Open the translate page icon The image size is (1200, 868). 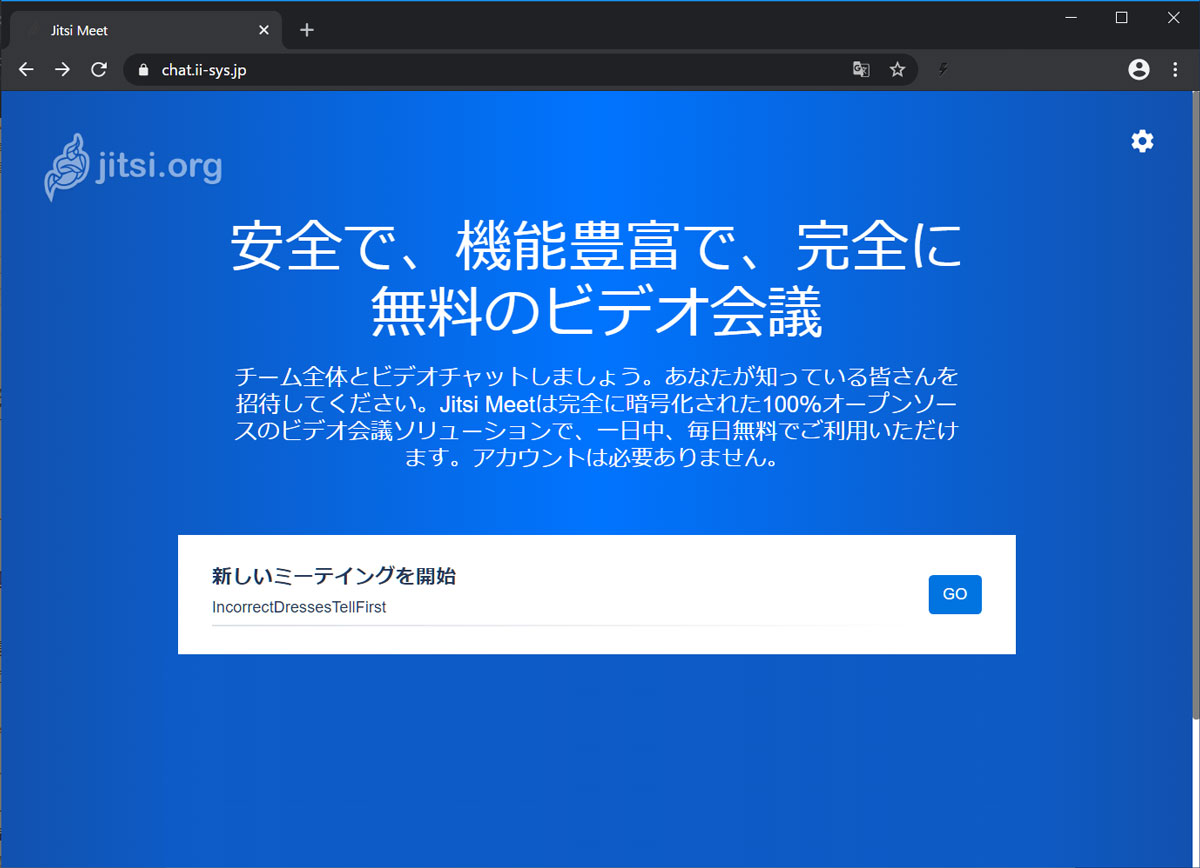[860, 70]
